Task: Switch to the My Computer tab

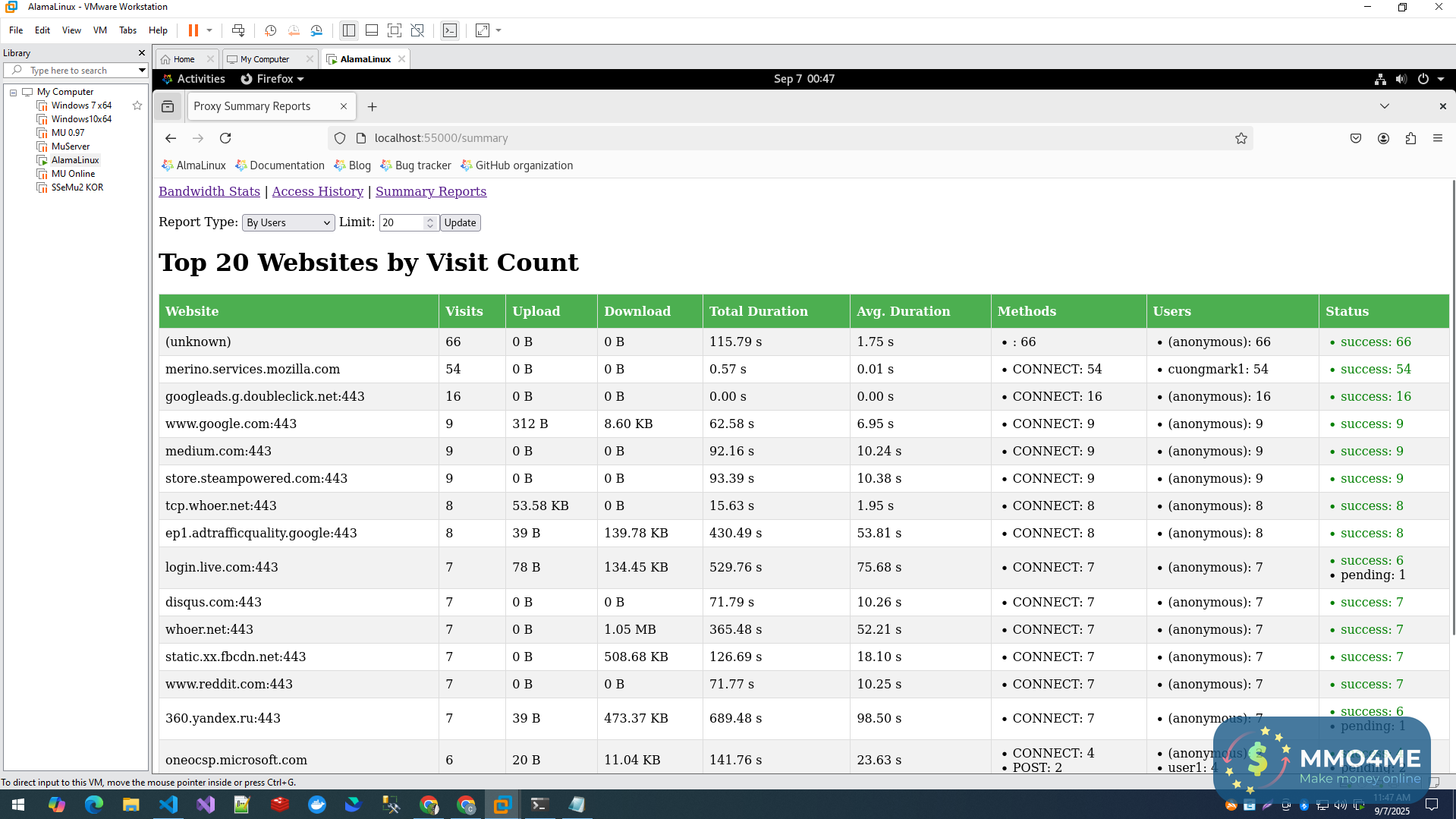Action: tap(265, 59)
